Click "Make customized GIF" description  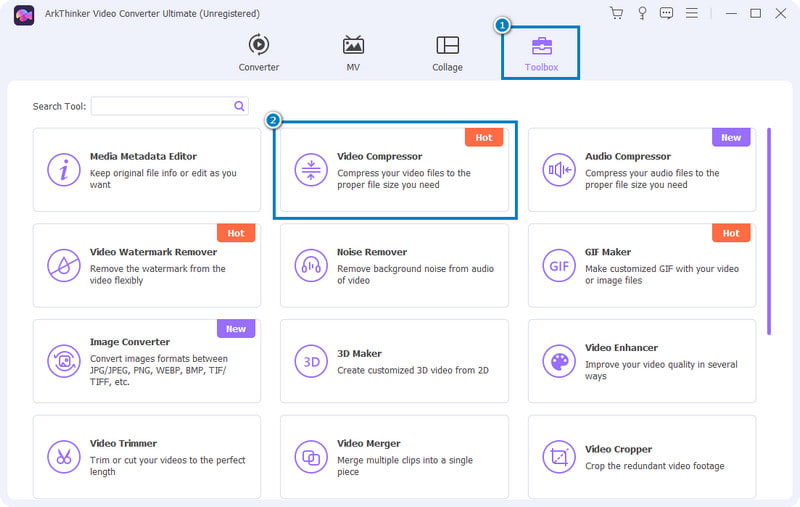pyautogui.click(x=662, y=274)
